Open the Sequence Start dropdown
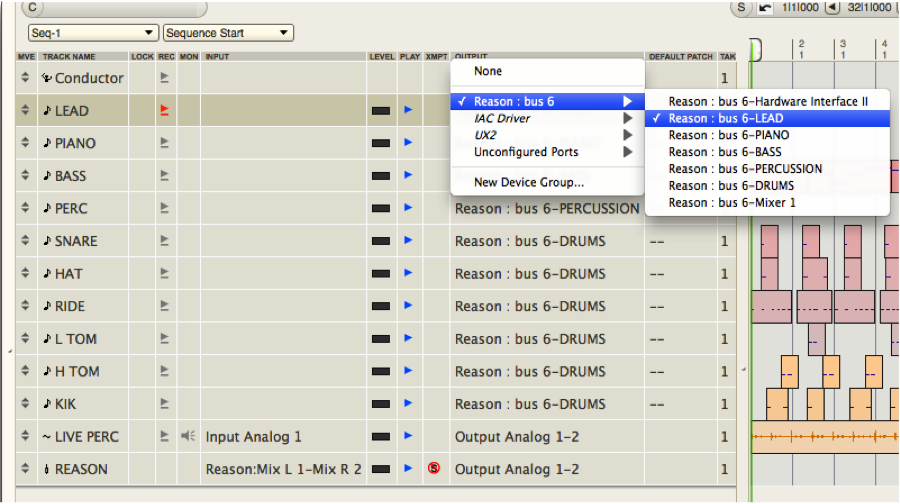The height and width of the screenshot is (504, 900). (228, 33)
